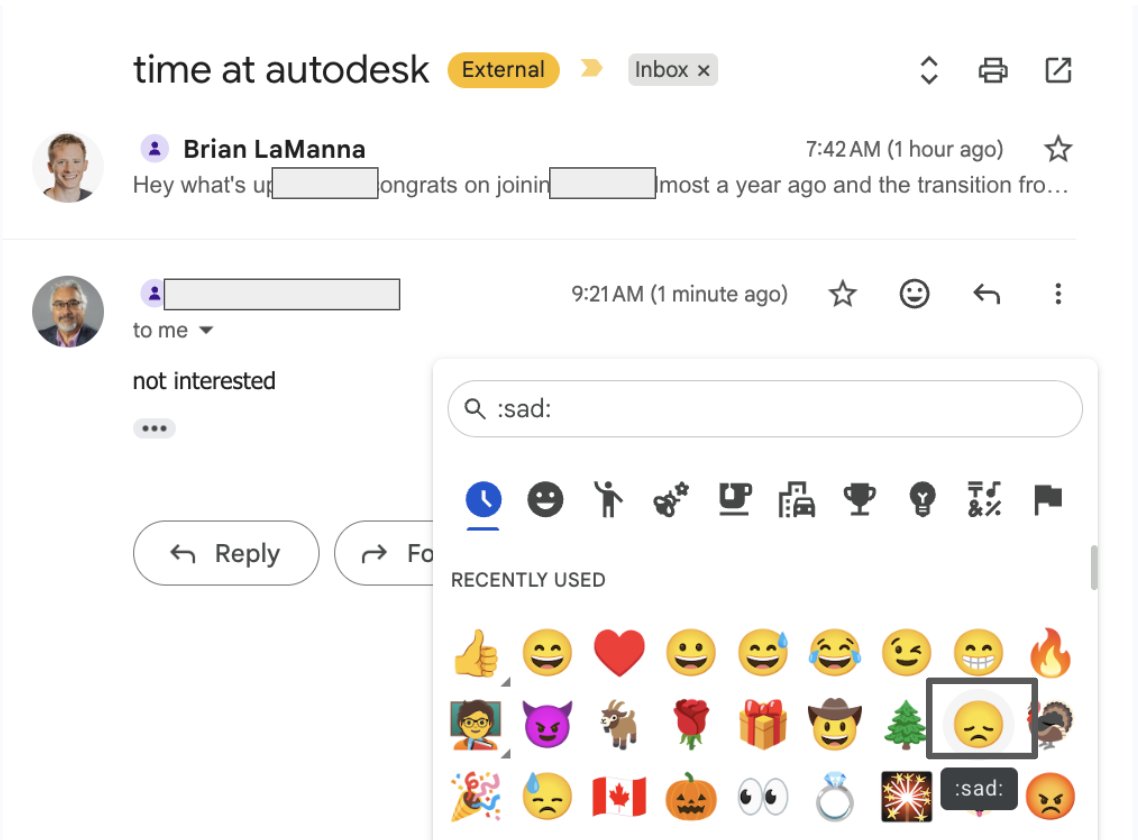React with the beaming grin teeth emoji
Screen dimensions: 1138x840
(x=978, y=652)
